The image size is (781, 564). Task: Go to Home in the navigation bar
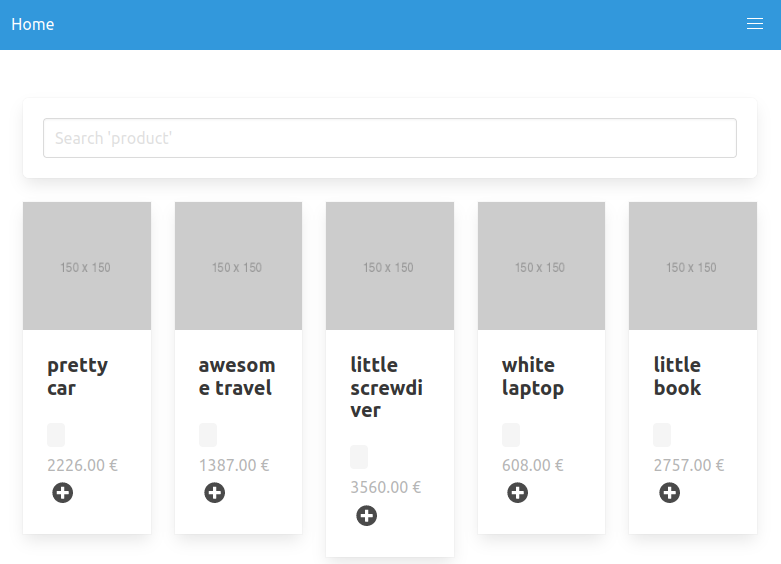[x=33, y=24]
